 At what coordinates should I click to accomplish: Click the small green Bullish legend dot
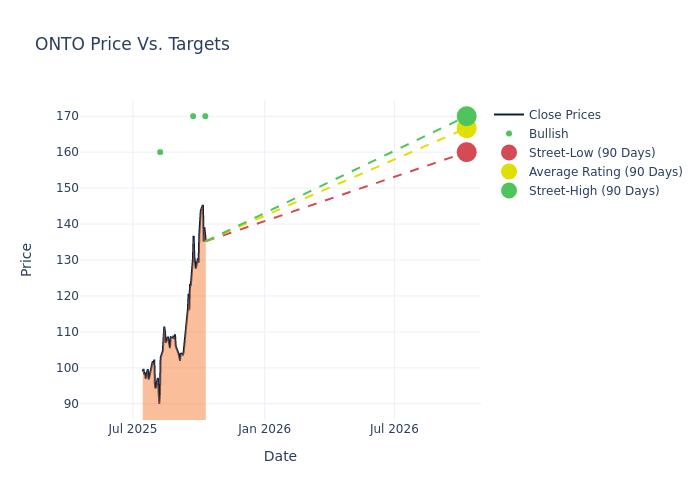(509, 134)
